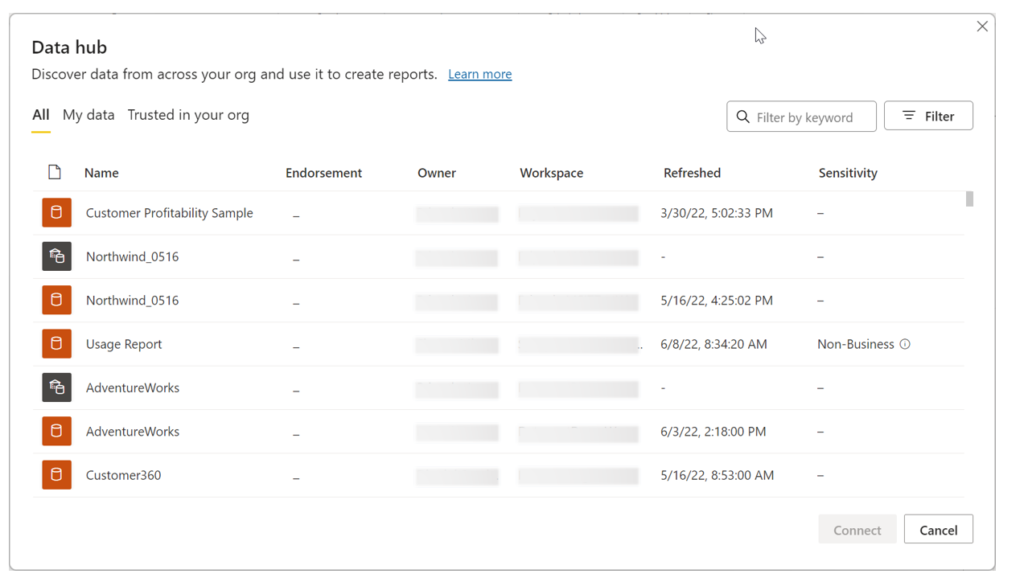
Task: Switch to the All tab
Action: 40,115
